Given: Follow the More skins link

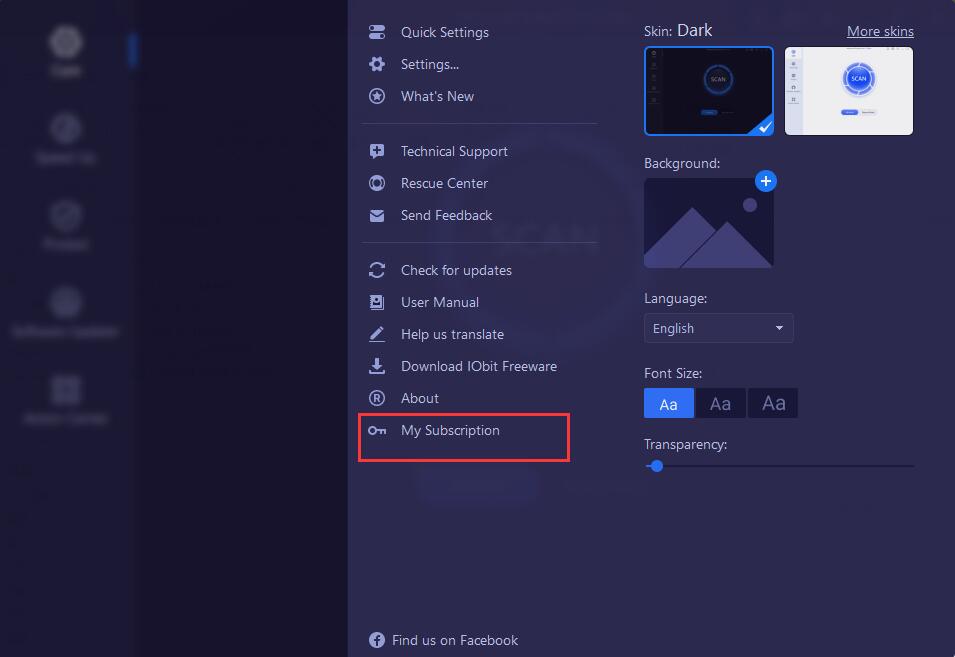Looking at the screenshot, I should pos(880,31).
